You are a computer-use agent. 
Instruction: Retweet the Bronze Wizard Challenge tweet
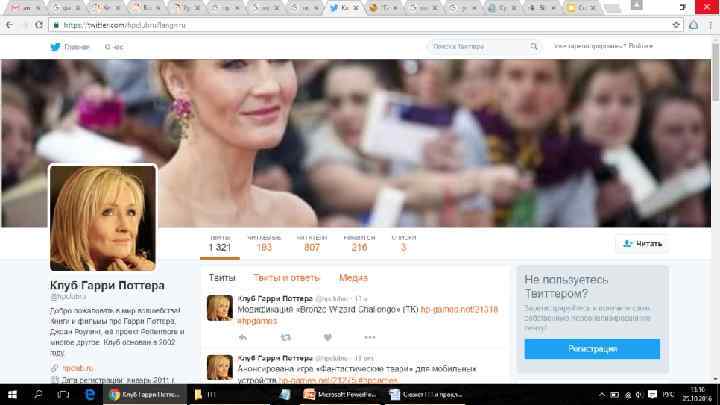coord(286,338)
